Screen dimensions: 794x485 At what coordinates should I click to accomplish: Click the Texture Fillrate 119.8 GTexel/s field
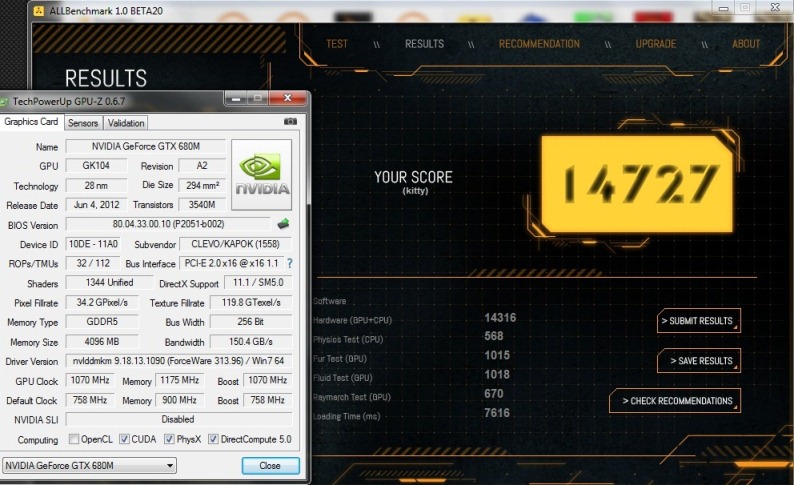[251, 302]
